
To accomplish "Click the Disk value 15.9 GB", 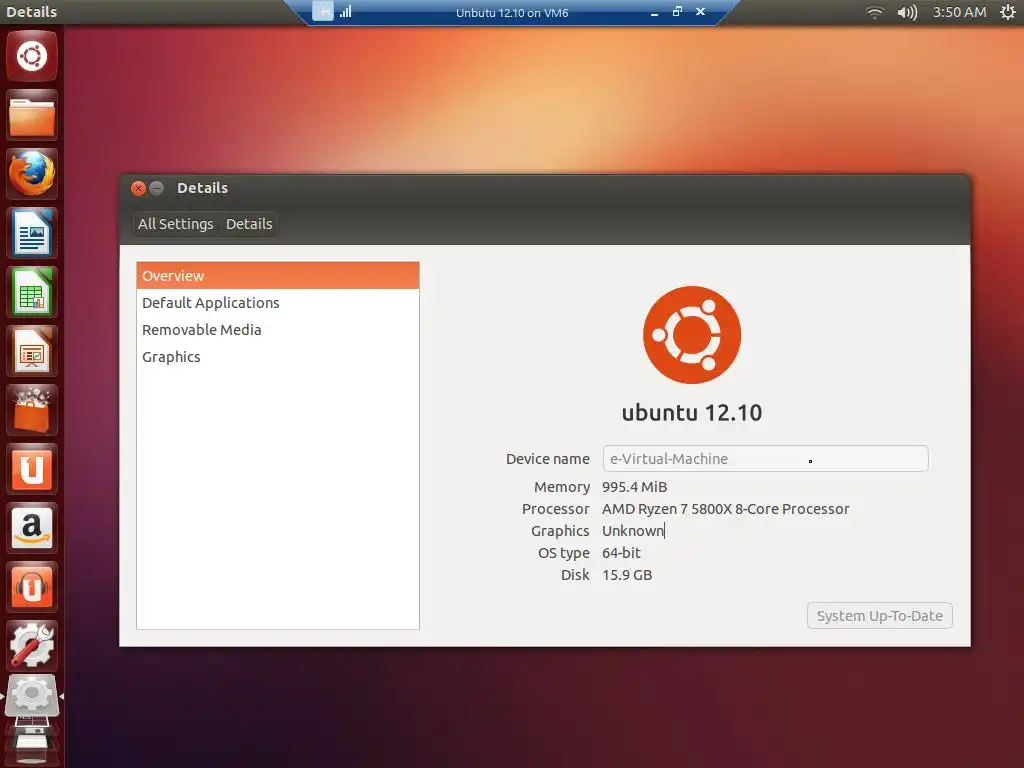I will pos(627,575).
